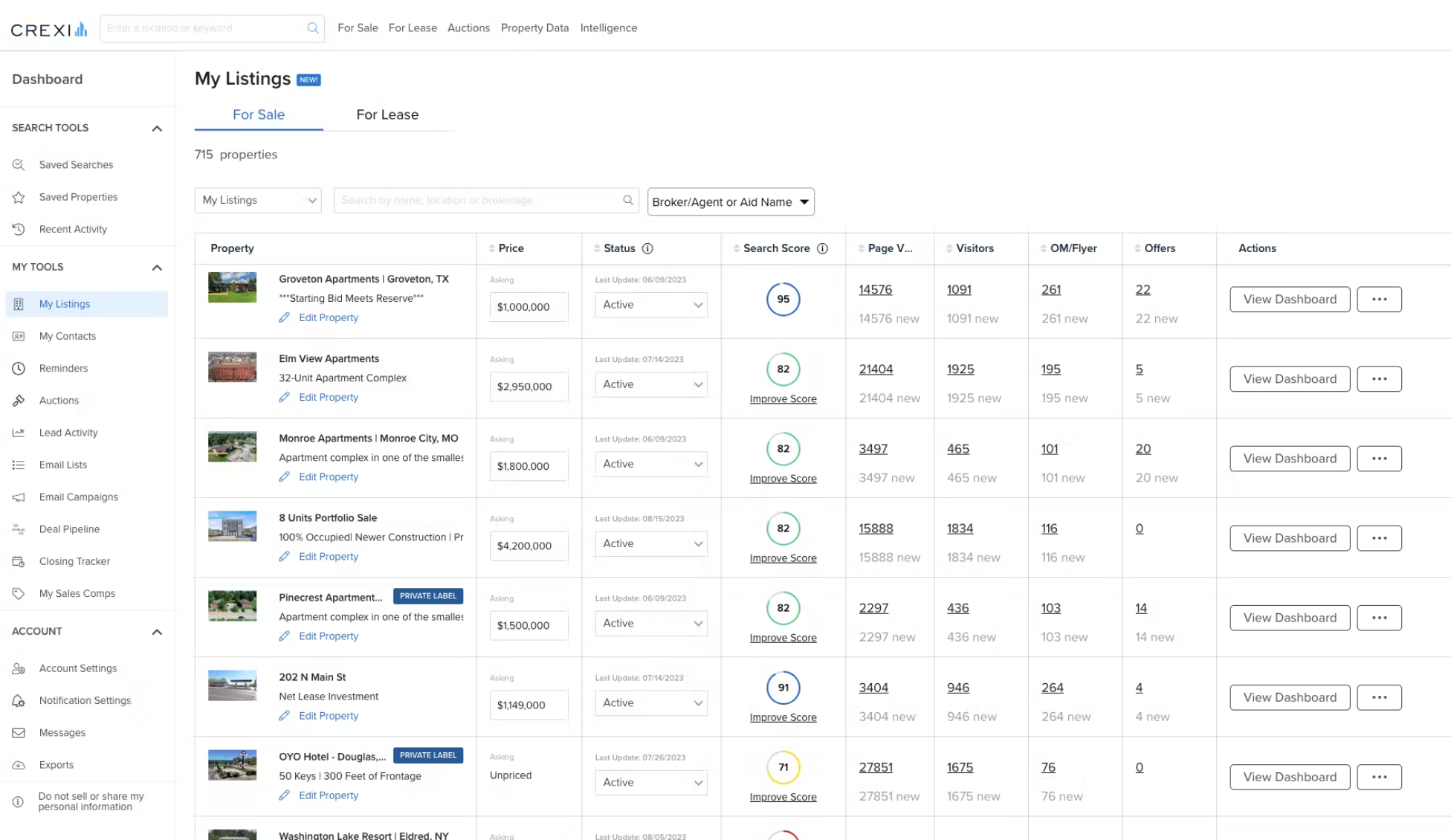Click My Contacts icon in sidebar
This screenshot has width=1451, height=840.
click(19, 336)
